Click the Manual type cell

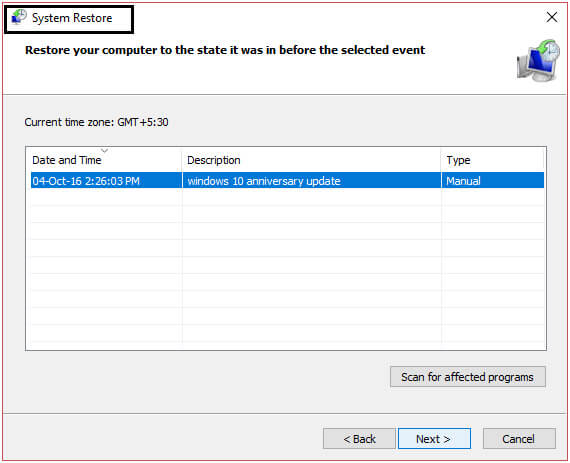coord(463,181)
